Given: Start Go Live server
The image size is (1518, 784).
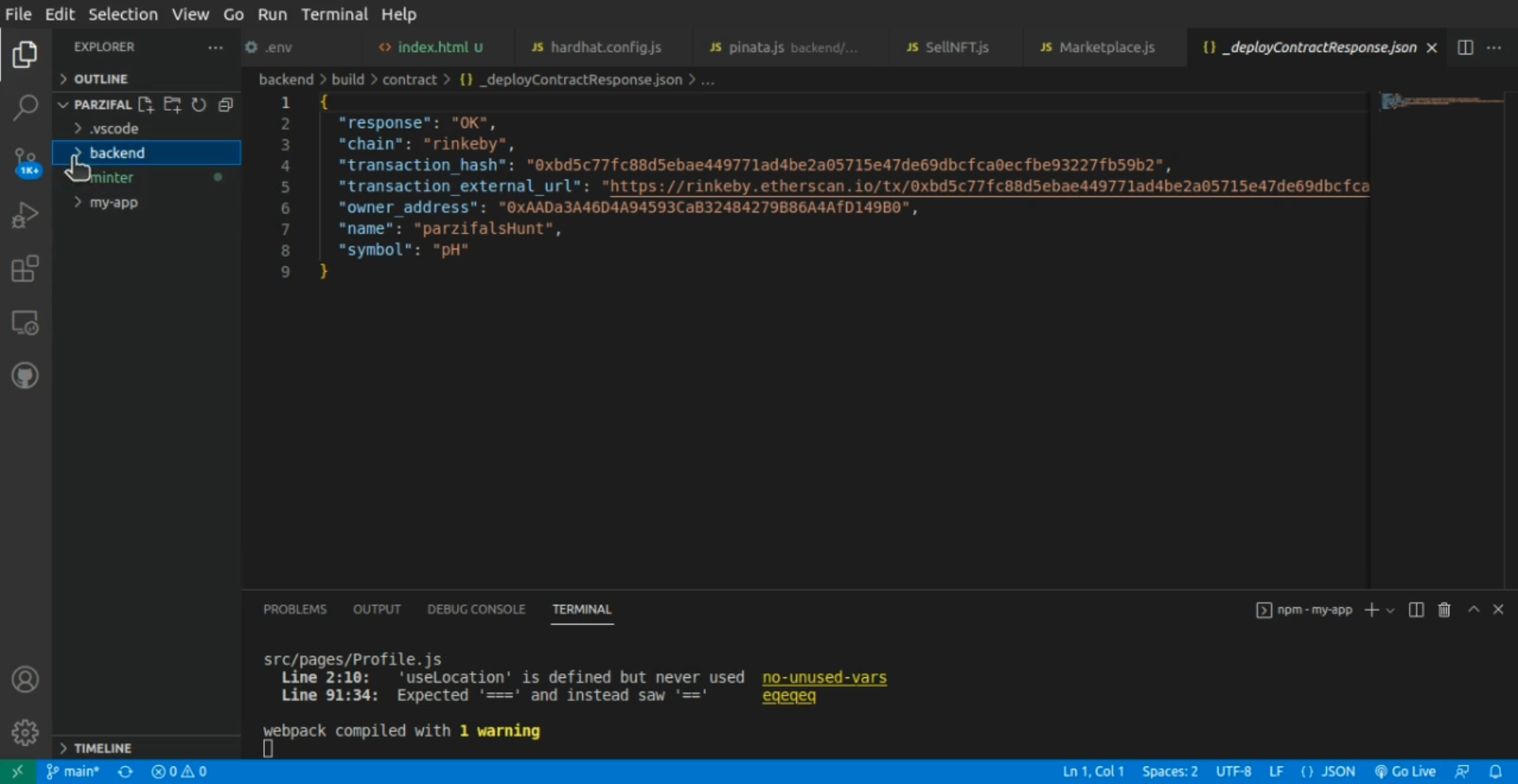Looking at the screenshot, I should (1405, 771).
